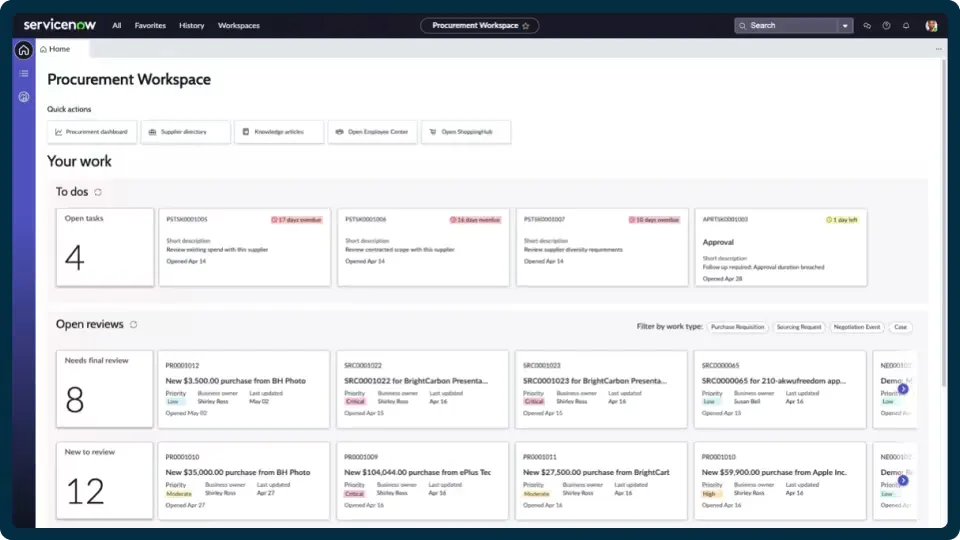Open the list view icon in sidebar
This screenshot has height=540, width=960.
(23, 73)
